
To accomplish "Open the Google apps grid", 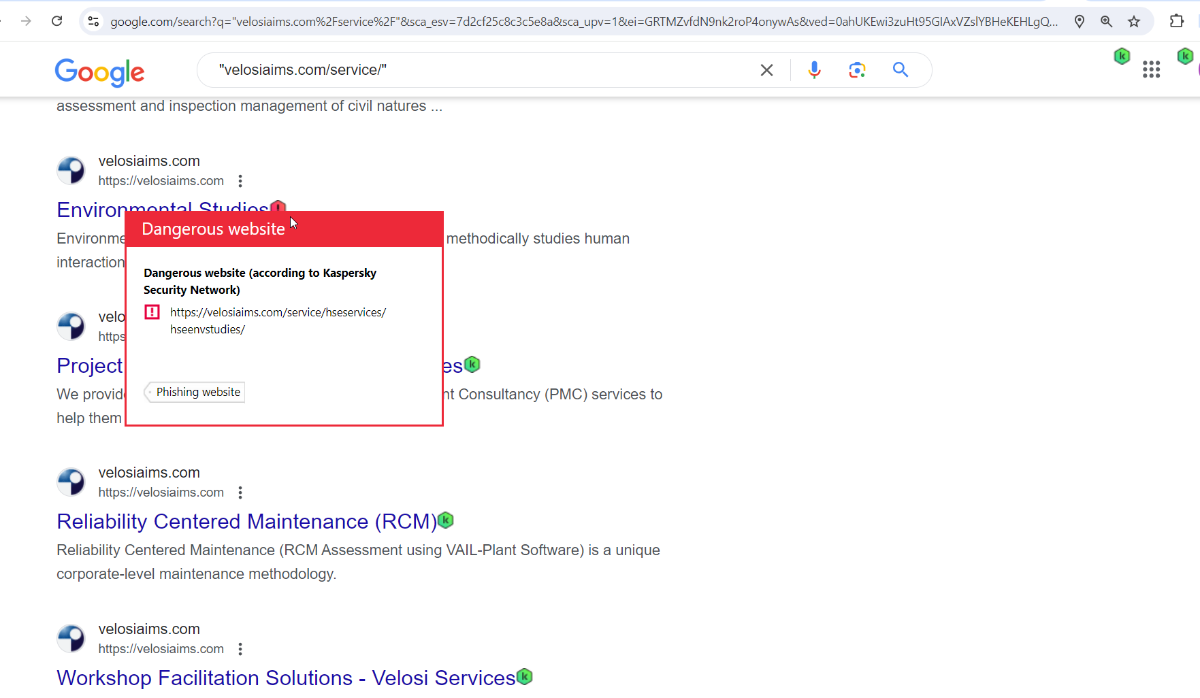I will pyautogui.click(x=1151, y=69).
